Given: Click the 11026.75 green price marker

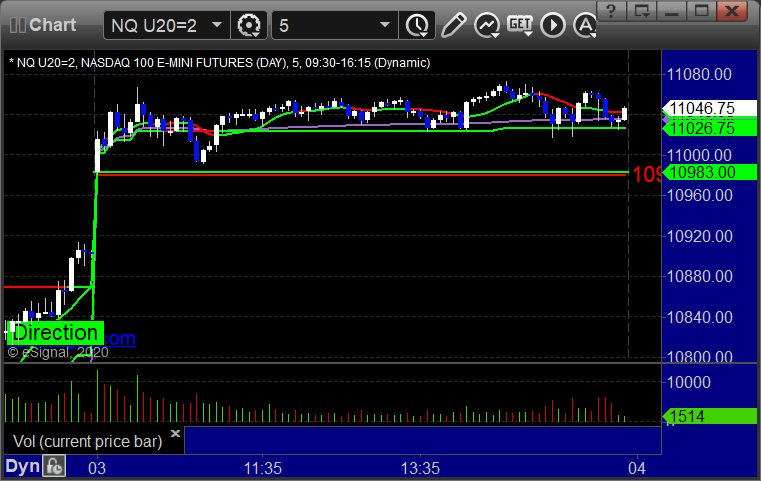Looking at the screenshot, I should coord(709,128).
